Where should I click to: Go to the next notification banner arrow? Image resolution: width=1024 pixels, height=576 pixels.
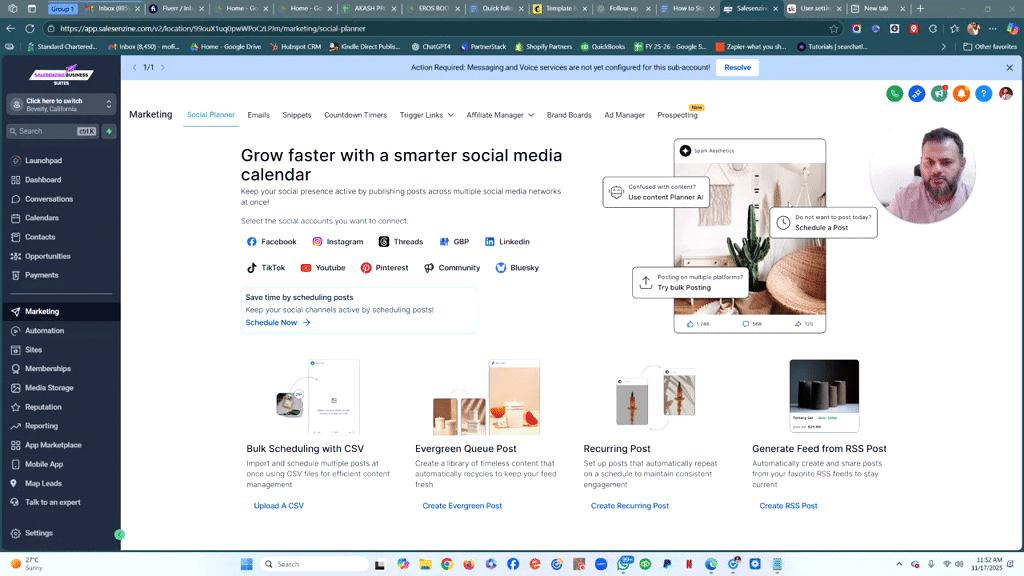163,68
